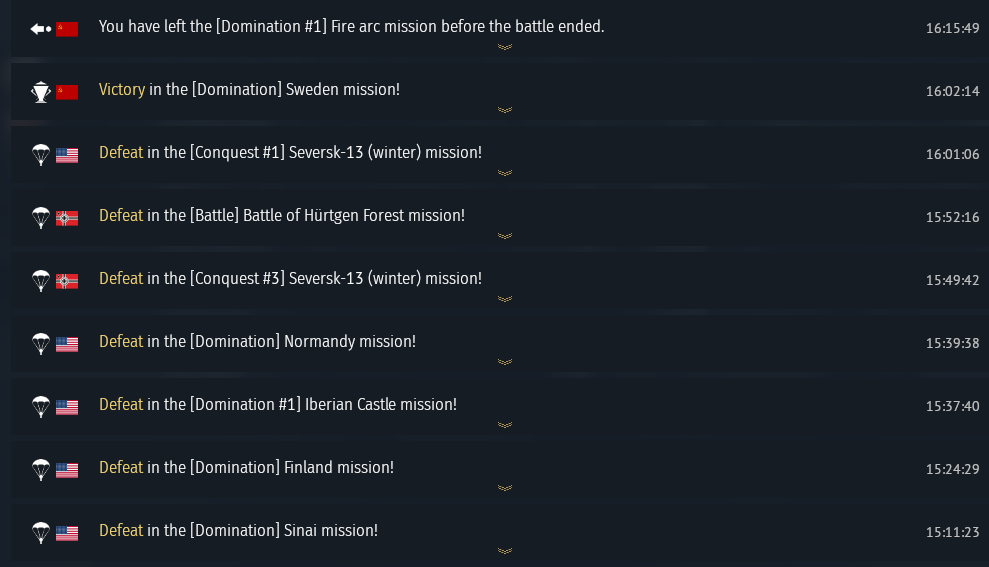Screen dimensions: 989x567
Task: Open the Defeat in Iberian Castle message
Action: click(x=277, y=405)
